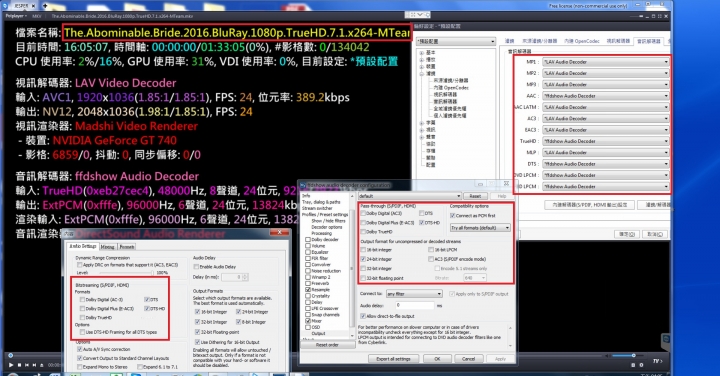Open the 'Try all formats (default)' dropdown
Screen dimensions: 720x376
[480, 228]
